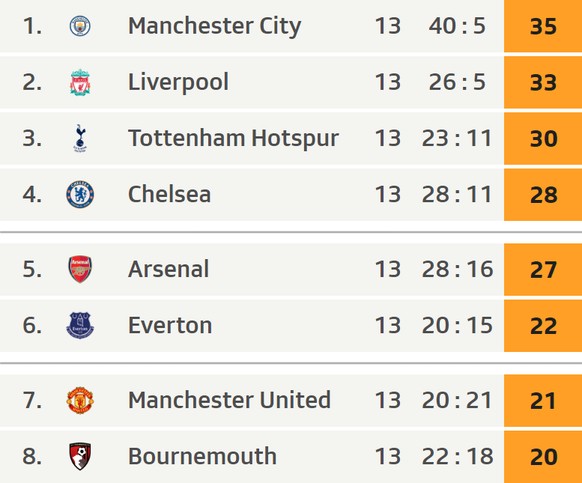582x483 pixels.
Task: Click the Bournemouth club crest
Action: pyautogui.click(x=80, y=456)
